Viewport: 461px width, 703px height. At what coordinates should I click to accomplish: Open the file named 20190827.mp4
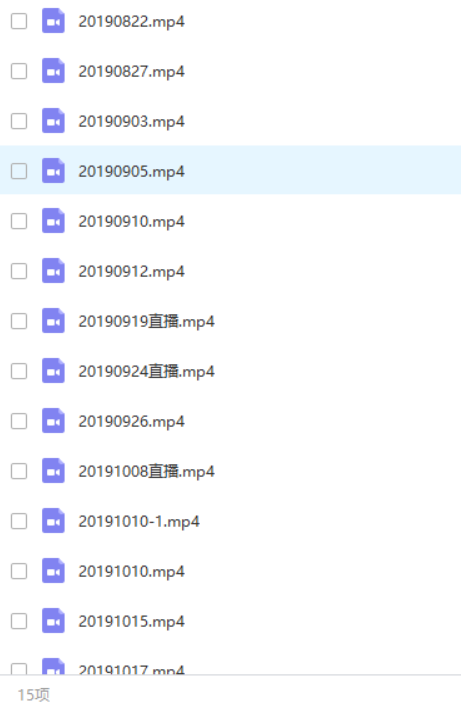click(x=131, y=72)
